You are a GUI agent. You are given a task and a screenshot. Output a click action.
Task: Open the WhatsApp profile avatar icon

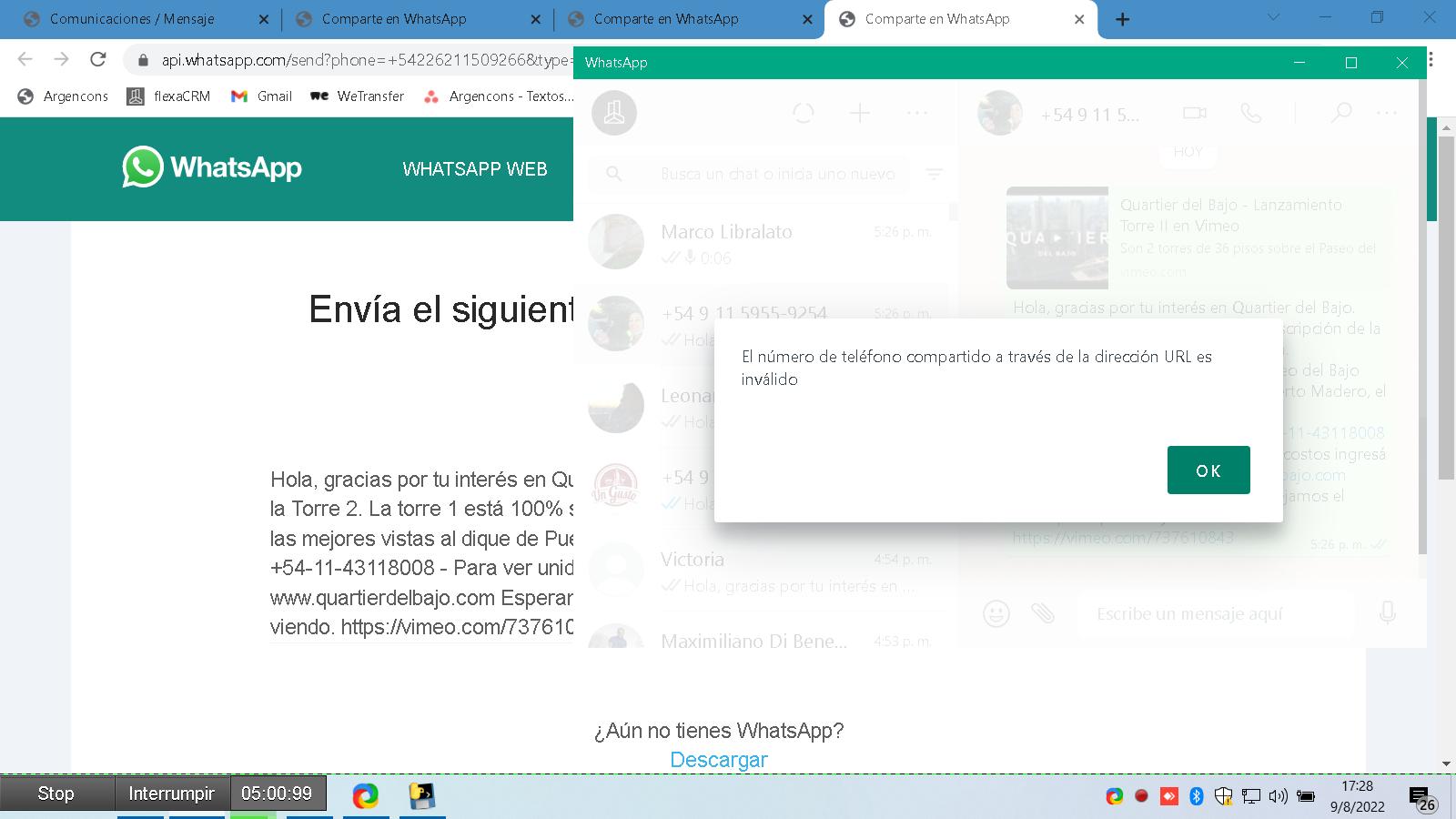click(x=614, y=113)
